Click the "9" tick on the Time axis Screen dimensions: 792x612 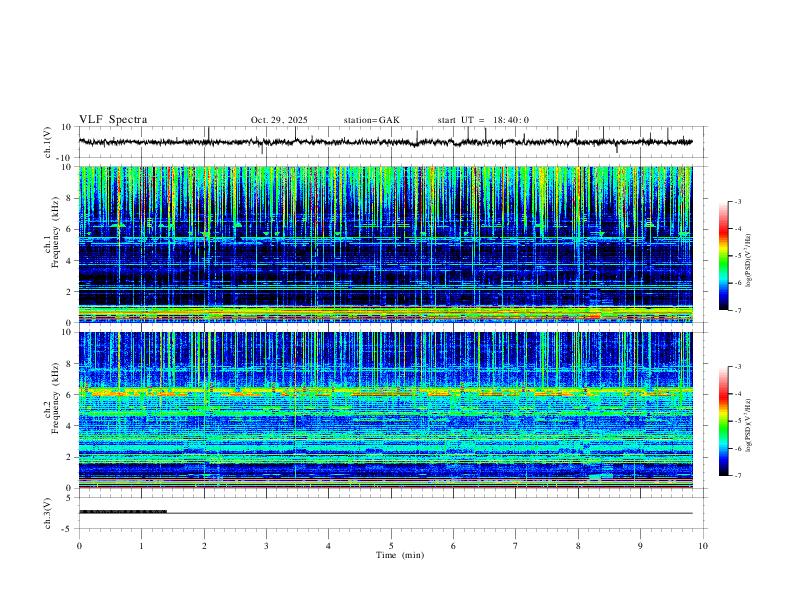pyautogui.click(x=640, y=546)
